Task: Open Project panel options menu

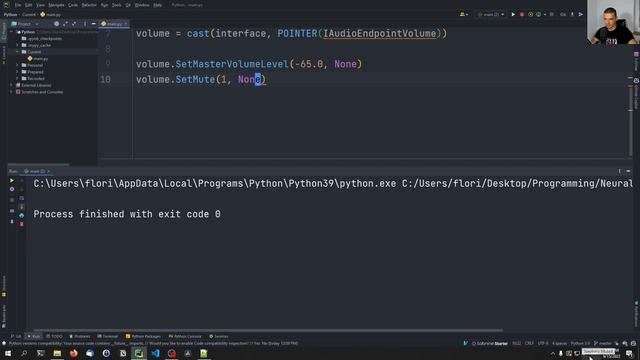Action: click(85, 24)
